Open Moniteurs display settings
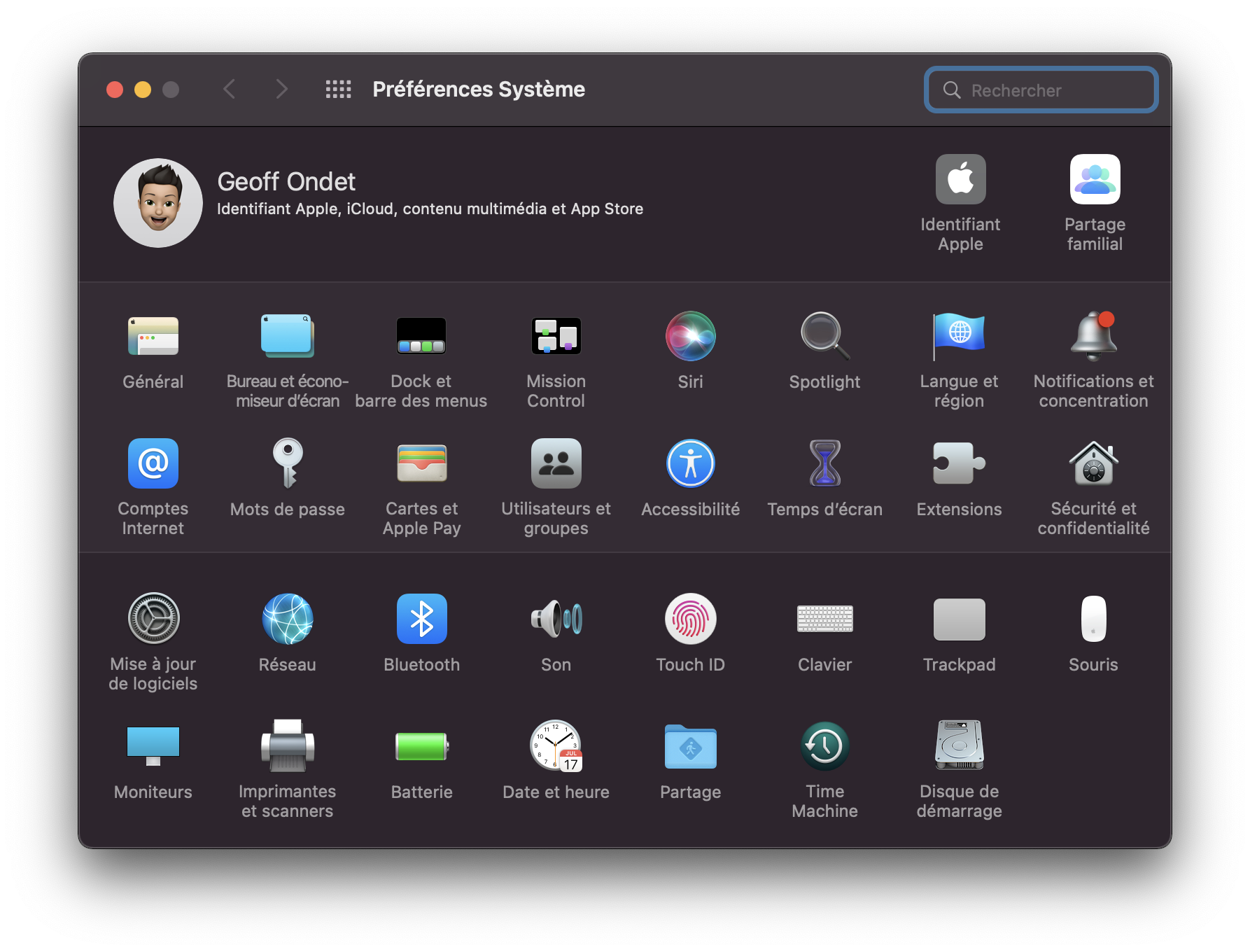The height and width of the screenshot is (952, 1250). (153, 746)
